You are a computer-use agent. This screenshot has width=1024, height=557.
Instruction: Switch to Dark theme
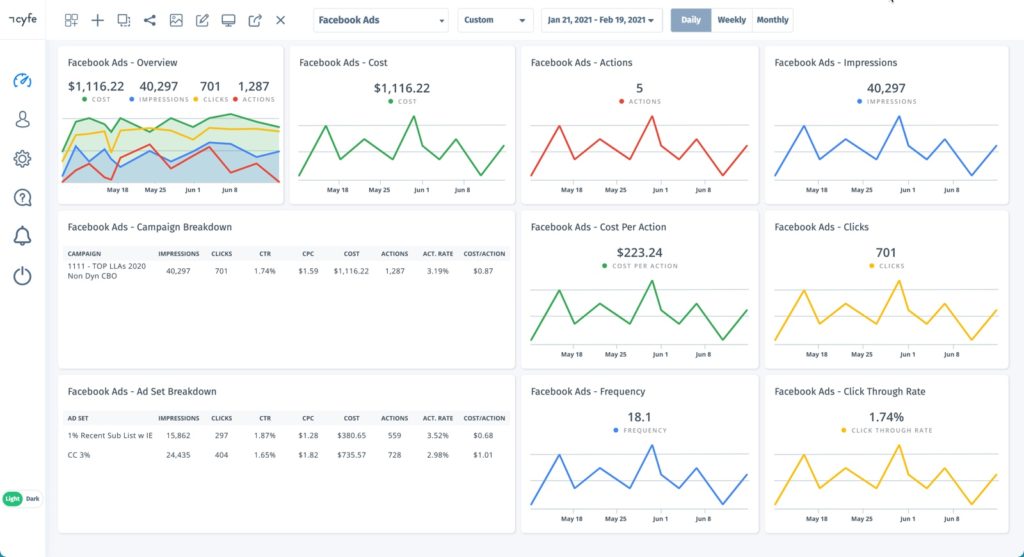[x=33, y=499]
